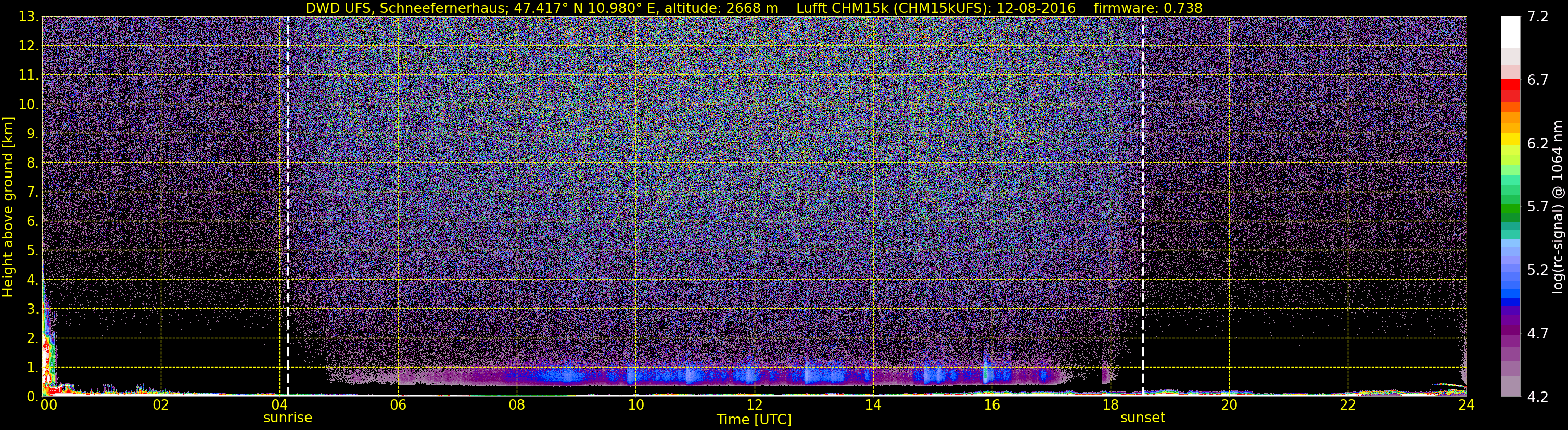Click the bright aerosol plume near 16 UTC
The image size is (1568, 430).
point(986,370)
